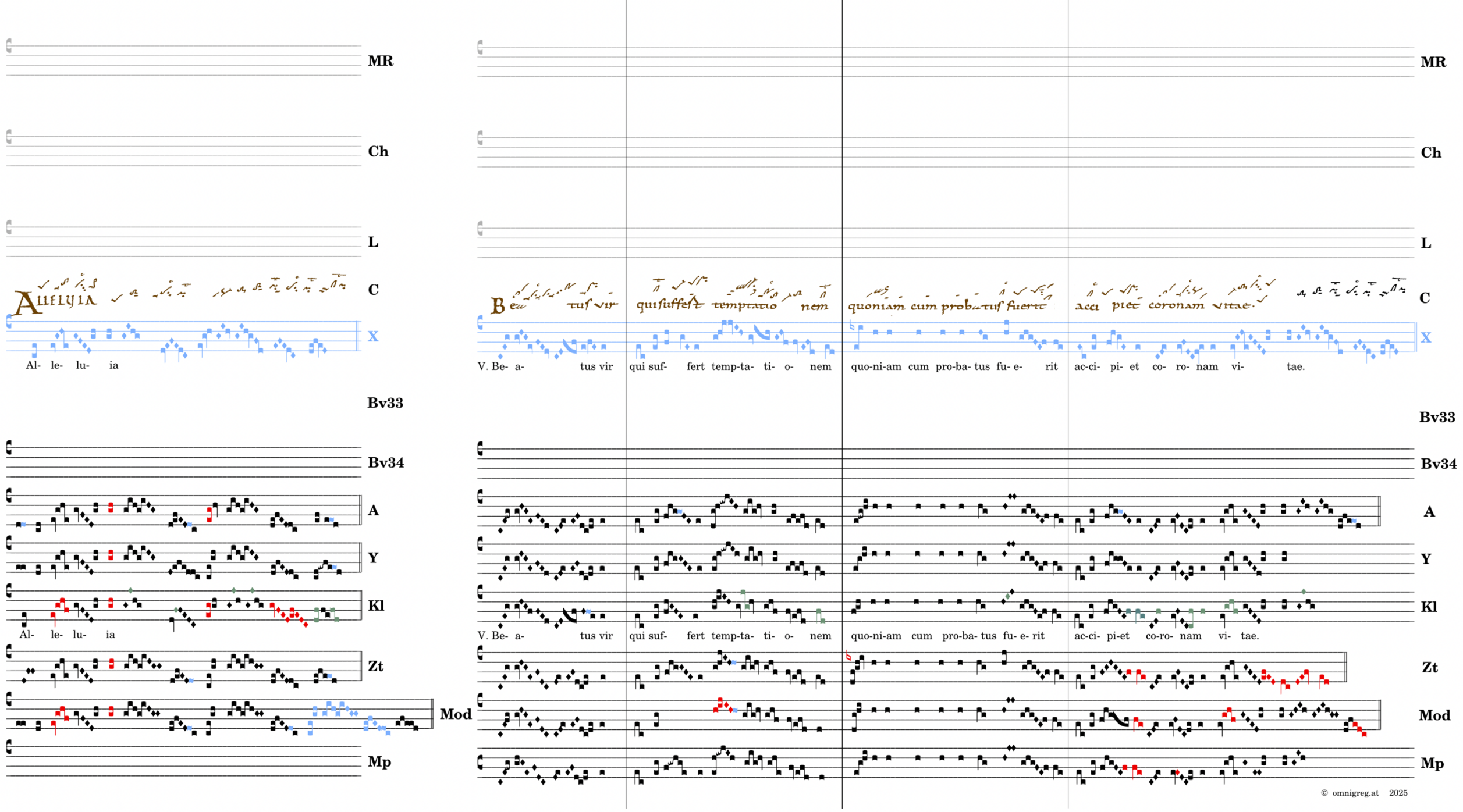
Task: Click the brown initial B of Beatus
Action: pyautogui.click(x=498, y=306)
